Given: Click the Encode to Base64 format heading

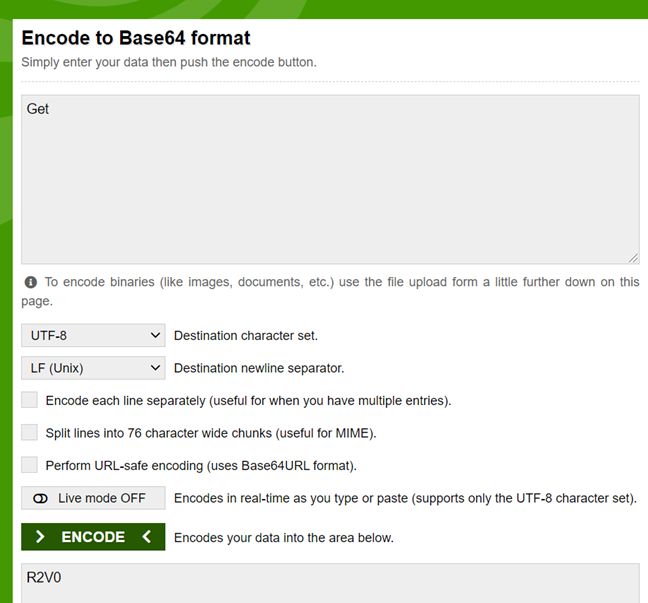Looking at the screenshot, I should tap(136, 38).
